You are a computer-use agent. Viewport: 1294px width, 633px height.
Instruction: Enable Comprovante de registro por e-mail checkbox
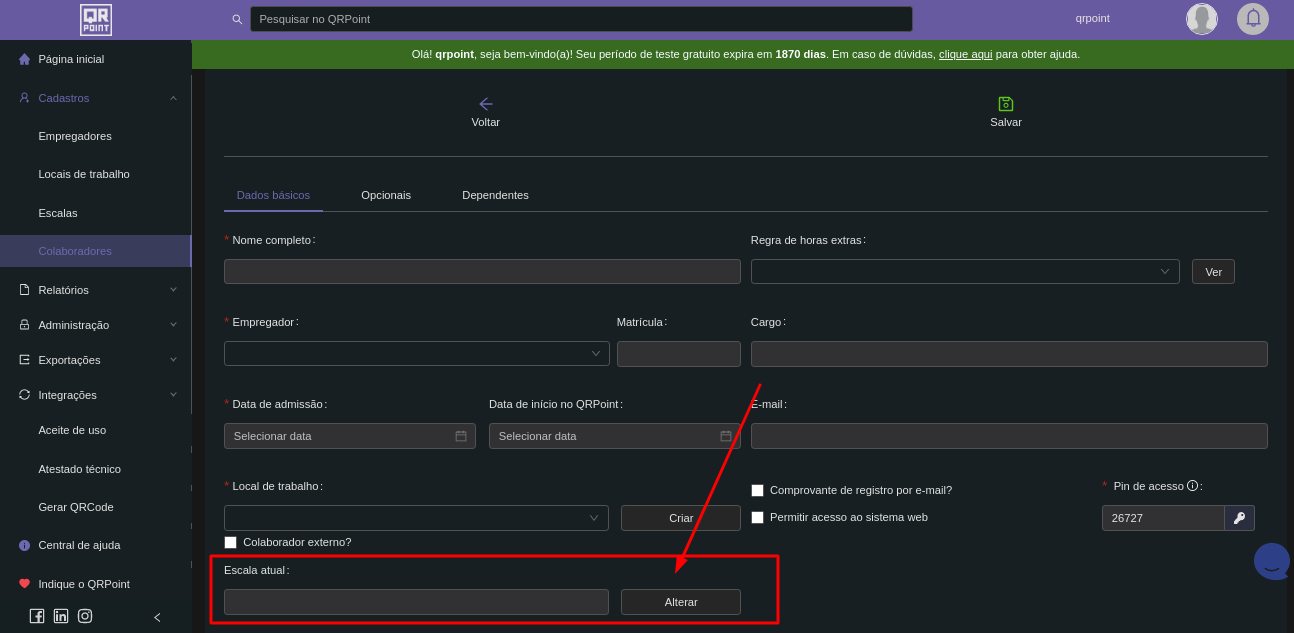(757, 490)
